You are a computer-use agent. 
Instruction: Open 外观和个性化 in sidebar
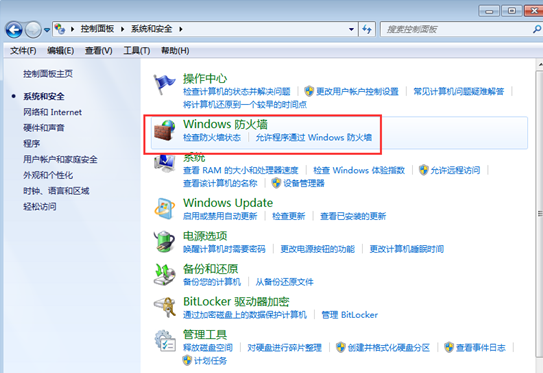pos(48,175)
